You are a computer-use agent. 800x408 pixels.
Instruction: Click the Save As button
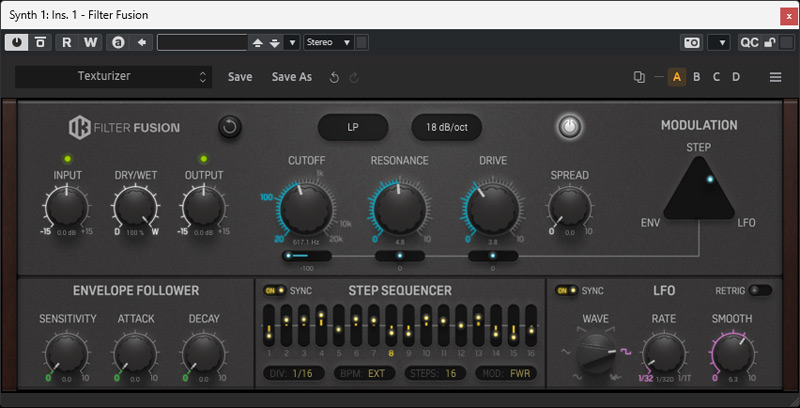coord(291,77)
